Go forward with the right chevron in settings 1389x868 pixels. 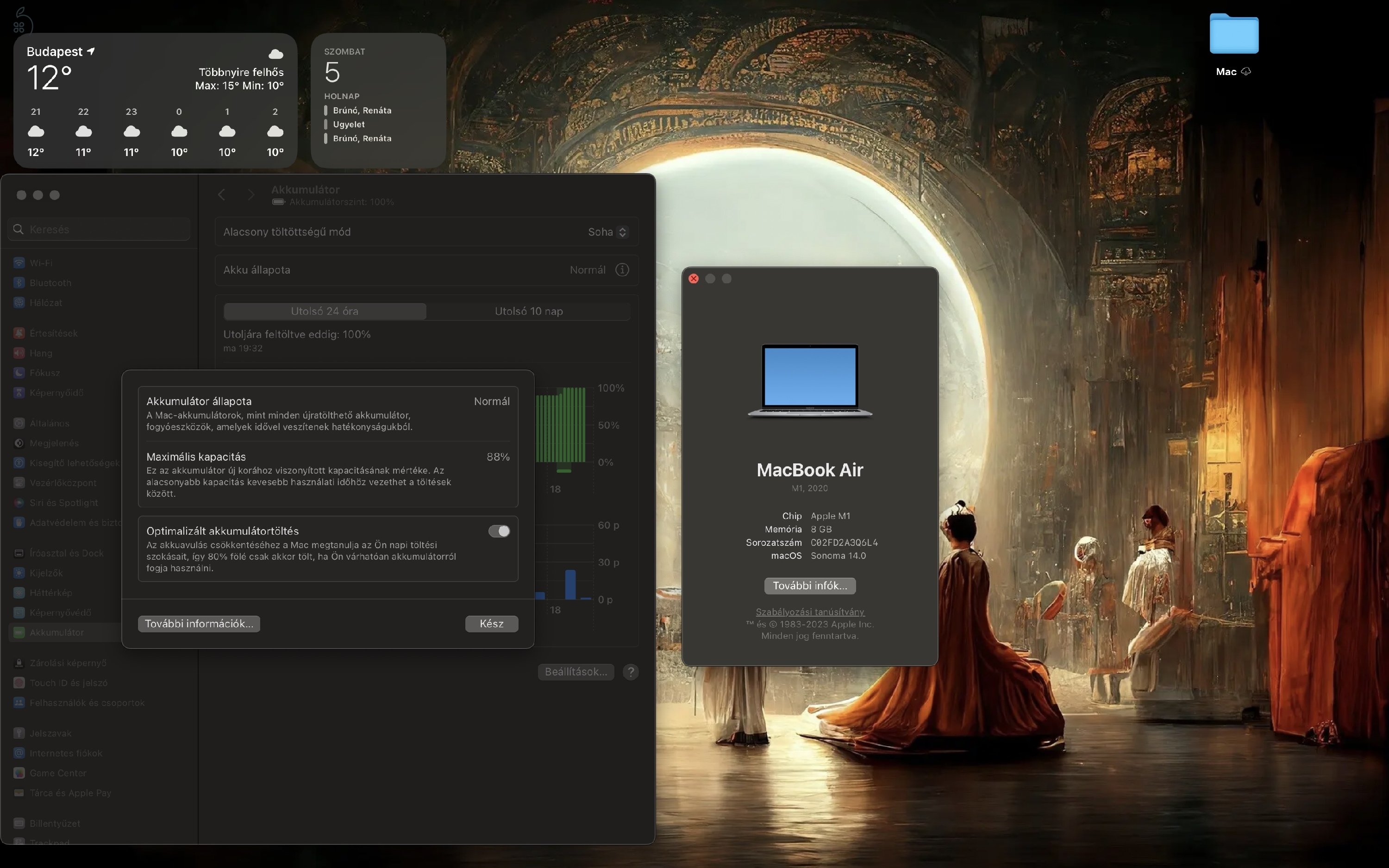pyautogui.click(x=251, y=195)
